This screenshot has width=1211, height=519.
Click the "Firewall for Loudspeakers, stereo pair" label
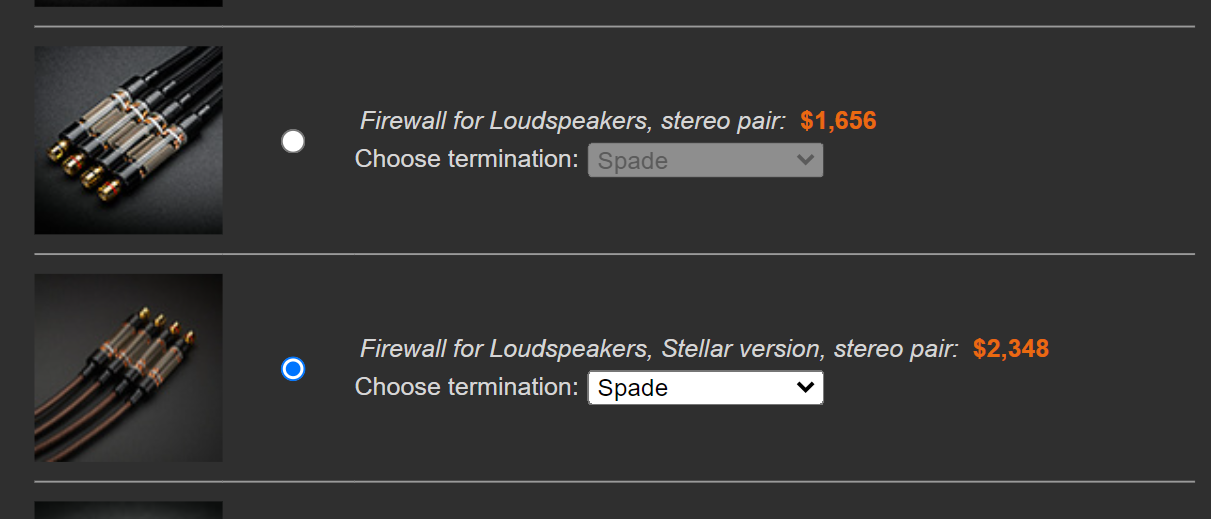click(x=573, y=122)
